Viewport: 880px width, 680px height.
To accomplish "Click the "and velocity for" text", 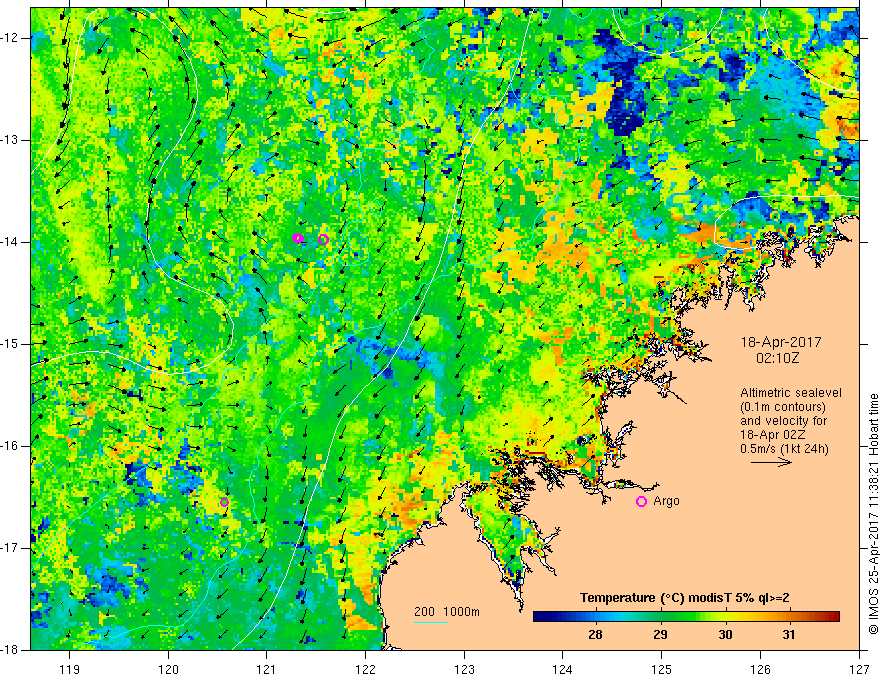I will click(783, 421).
